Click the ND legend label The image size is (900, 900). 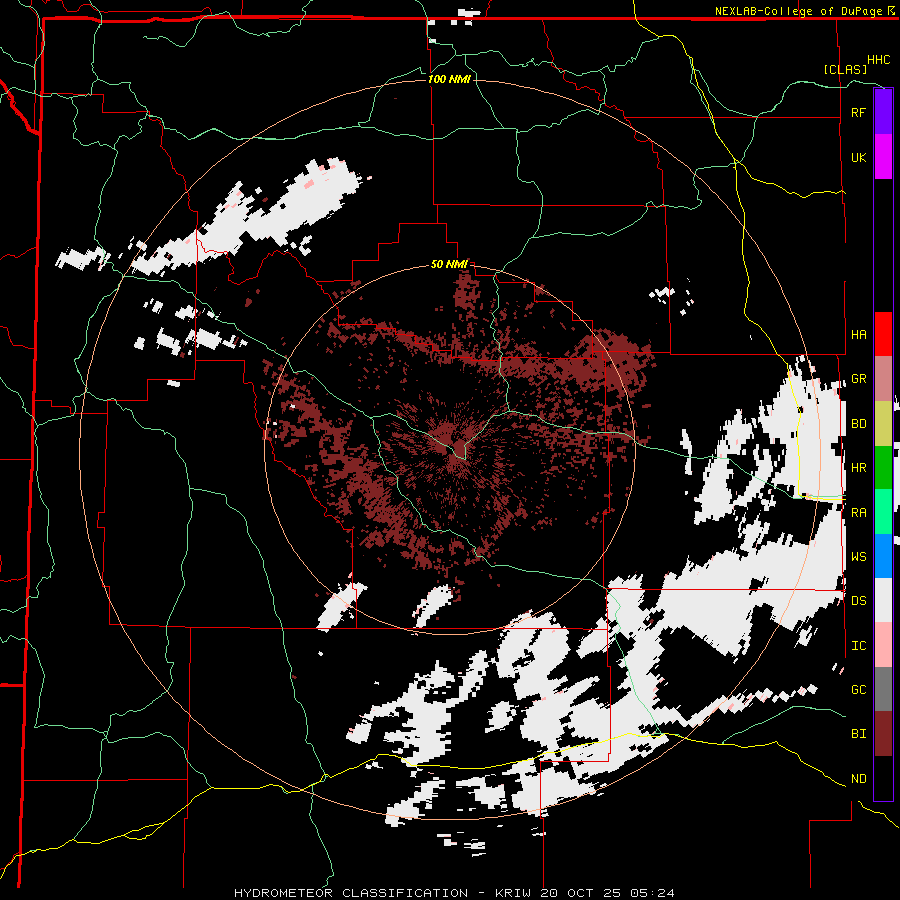858,779
